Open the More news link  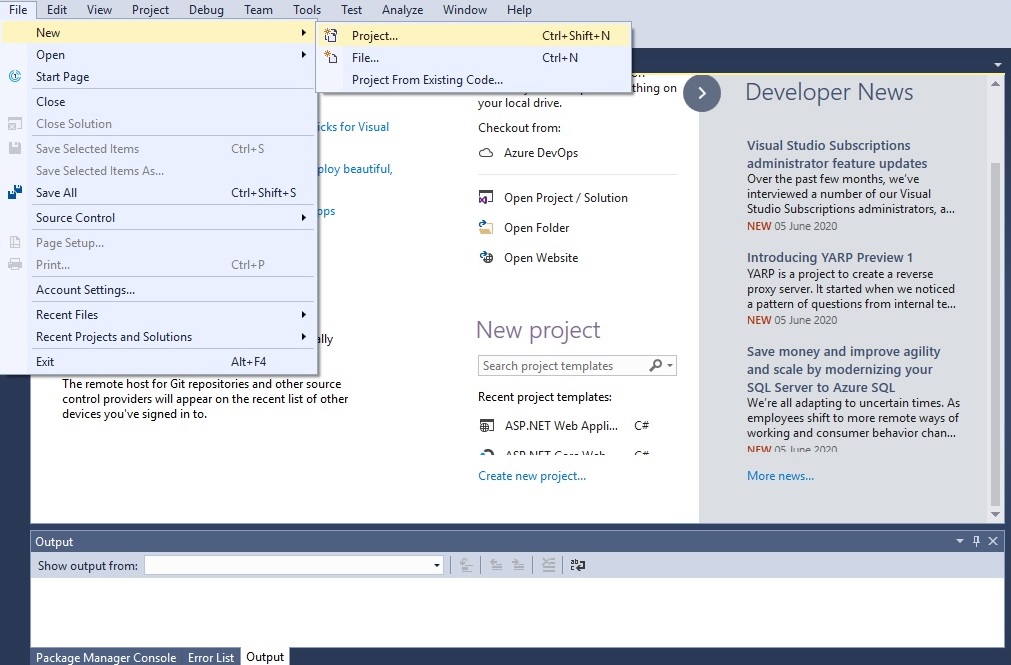(780, 476)
